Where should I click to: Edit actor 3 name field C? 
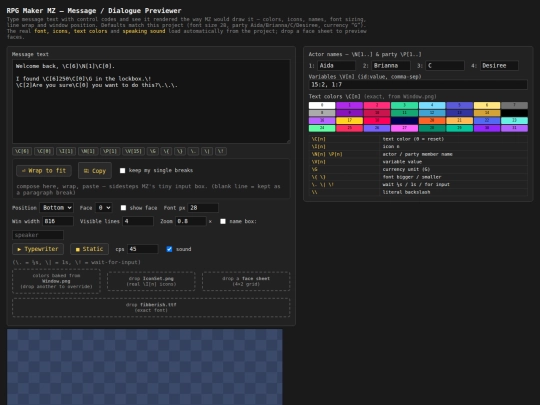click(x=445, y=65)
